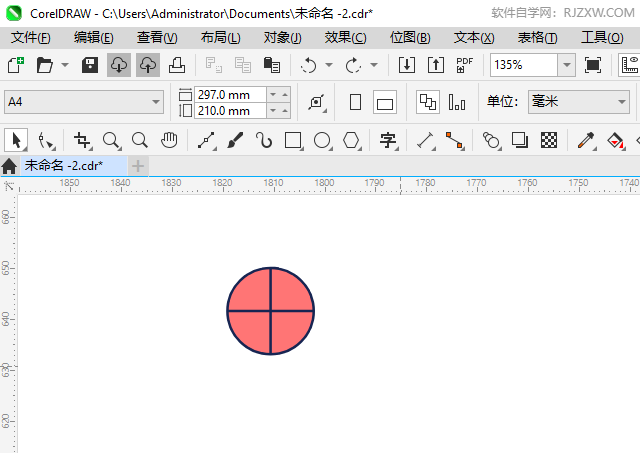Click the Publish to PDF icon

tap(464, 65)
